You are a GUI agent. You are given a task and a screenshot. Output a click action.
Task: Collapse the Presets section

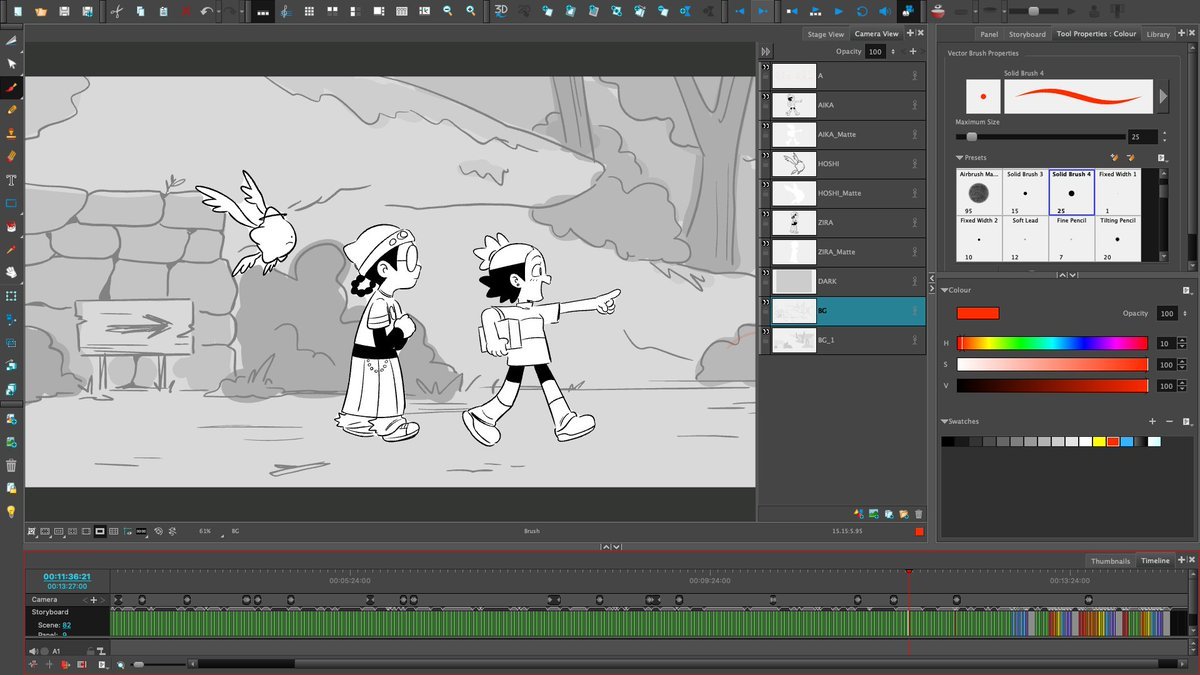960,158
